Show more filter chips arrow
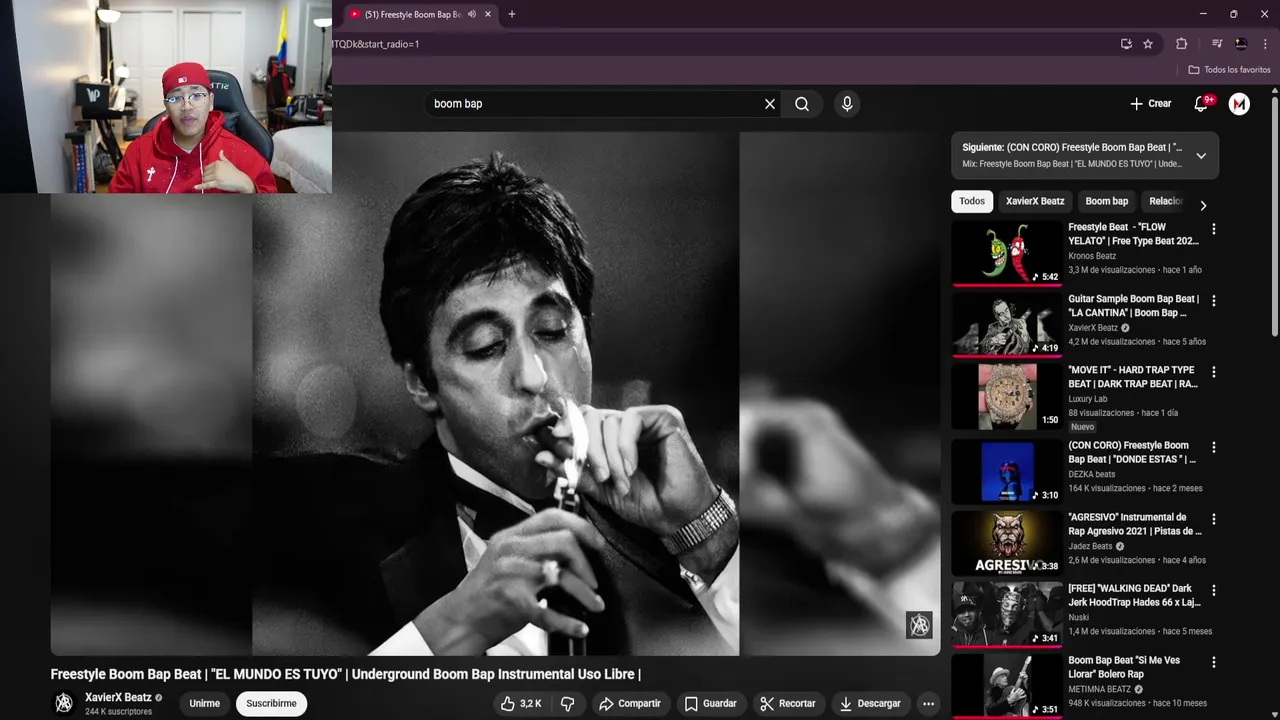Viewport: 1280px width, 720px height. pyautogui.click(x=1203, y=205)
